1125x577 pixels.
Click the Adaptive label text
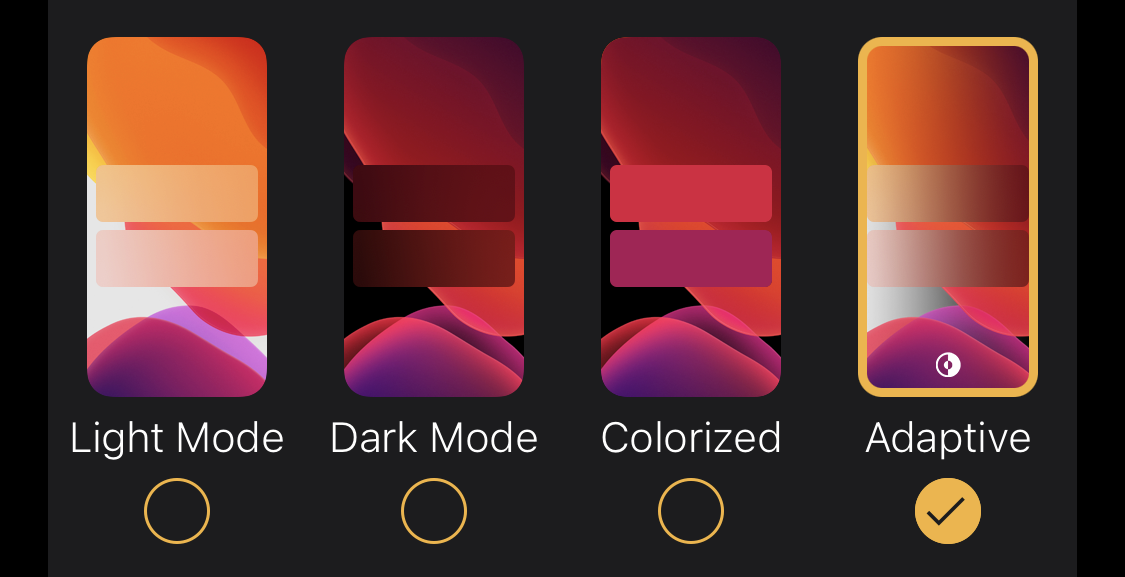coord(948,438)
